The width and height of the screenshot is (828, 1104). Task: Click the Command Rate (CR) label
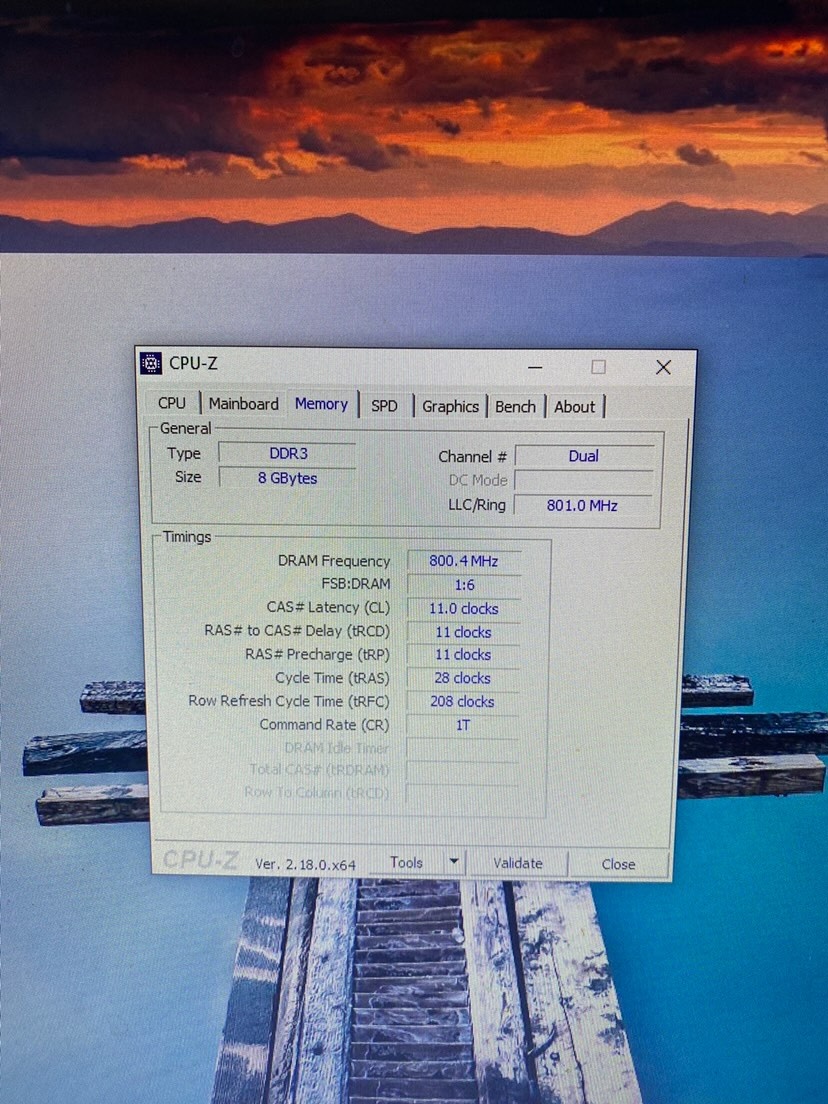pyautogui.click(x=324, y=724)
